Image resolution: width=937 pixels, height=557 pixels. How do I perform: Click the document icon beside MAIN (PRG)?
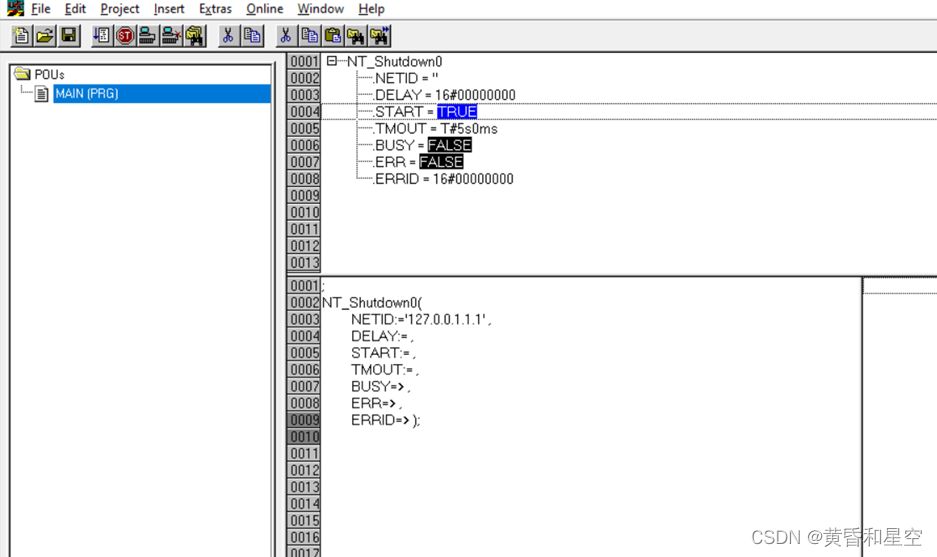point(41,94)
